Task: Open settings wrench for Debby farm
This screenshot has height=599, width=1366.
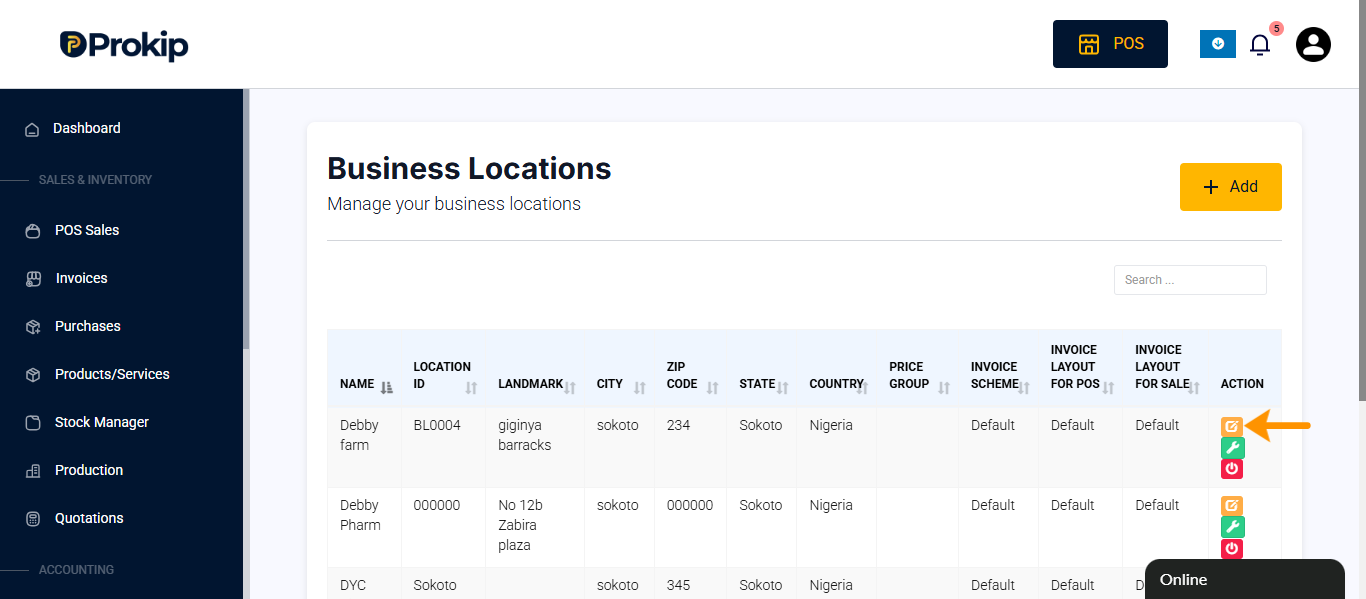Action: coord(1232,448)
